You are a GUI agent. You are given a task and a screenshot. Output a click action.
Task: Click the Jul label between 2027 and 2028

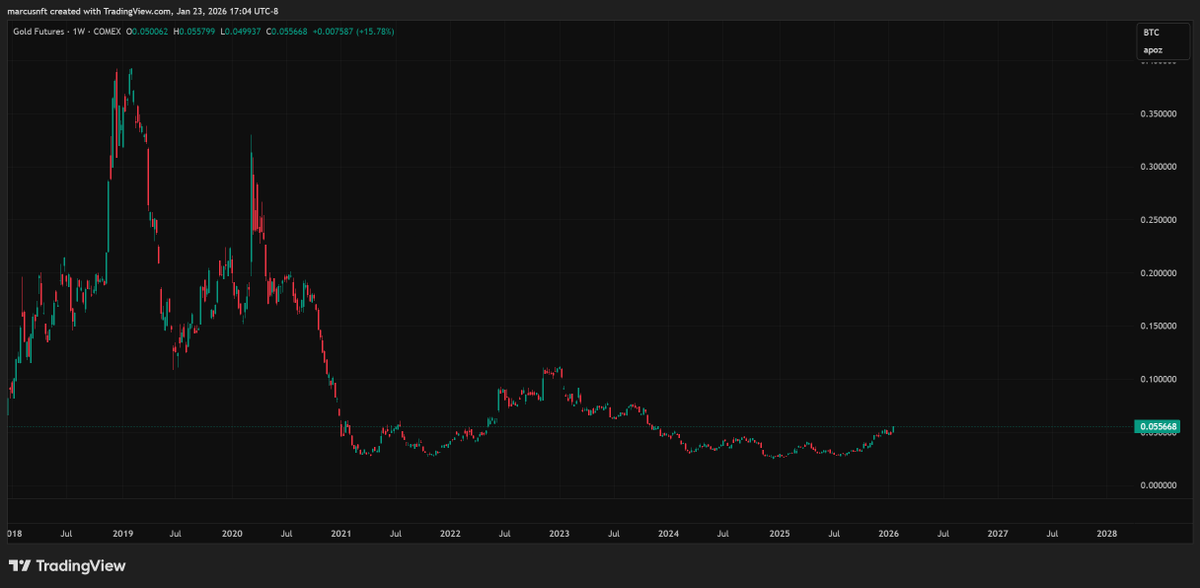point(1051,534)
